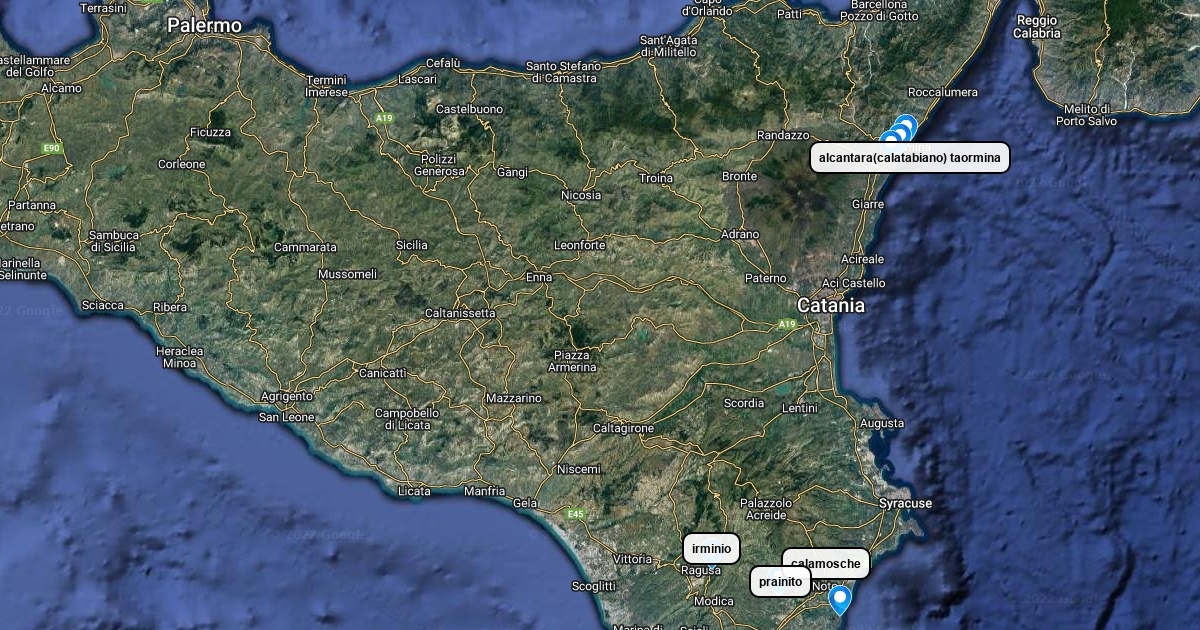
Task: Click the Scordia town label
Action: [744, 403]
